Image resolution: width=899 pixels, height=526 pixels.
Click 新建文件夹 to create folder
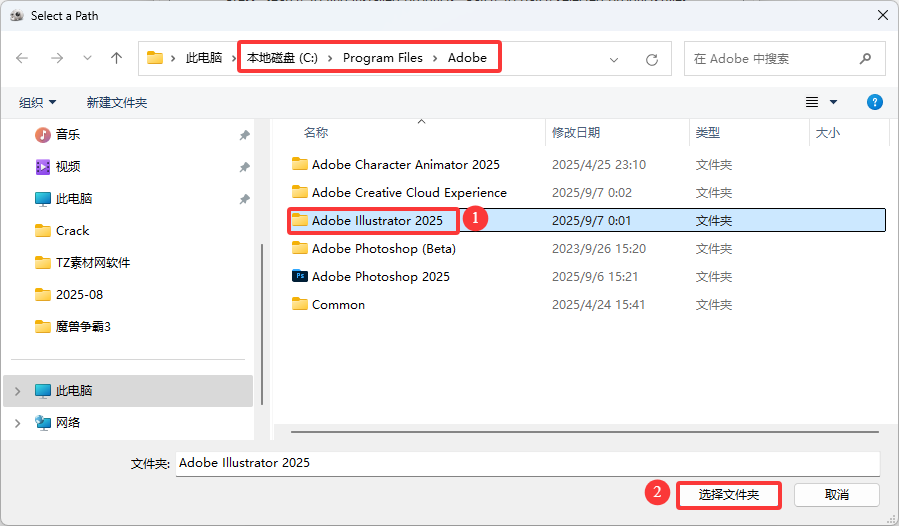click(x=117, y=103)
